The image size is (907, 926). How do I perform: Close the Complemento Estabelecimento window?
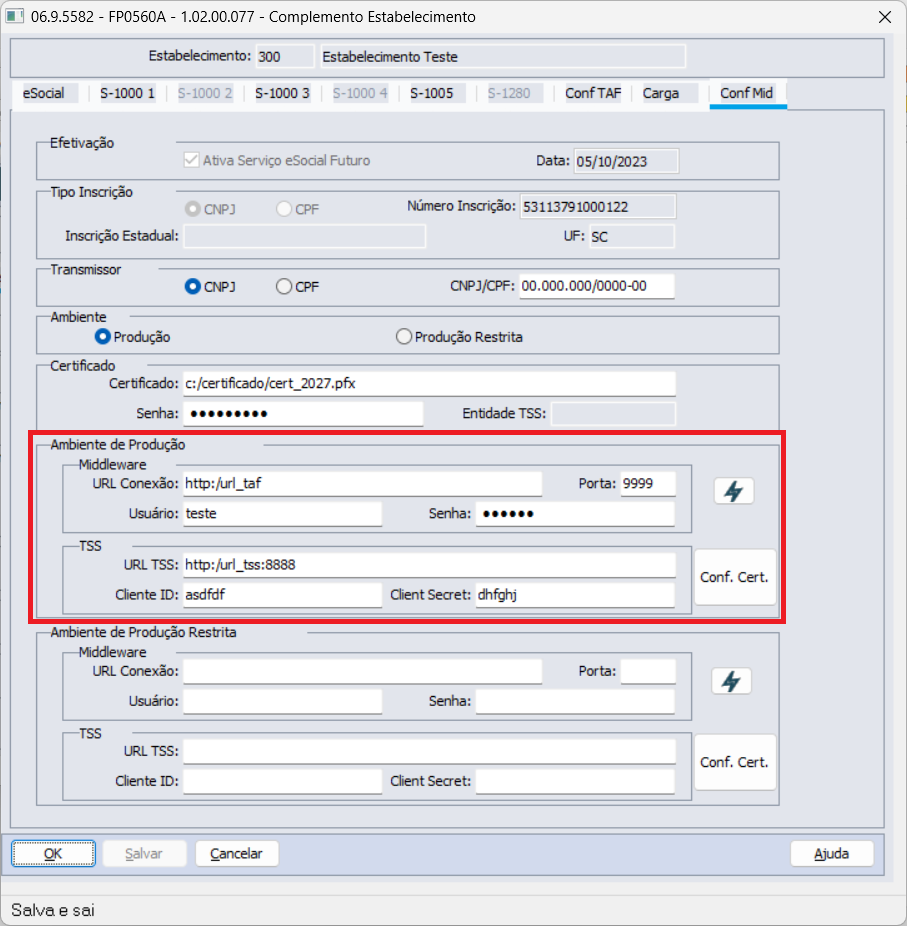coord(885,17)
